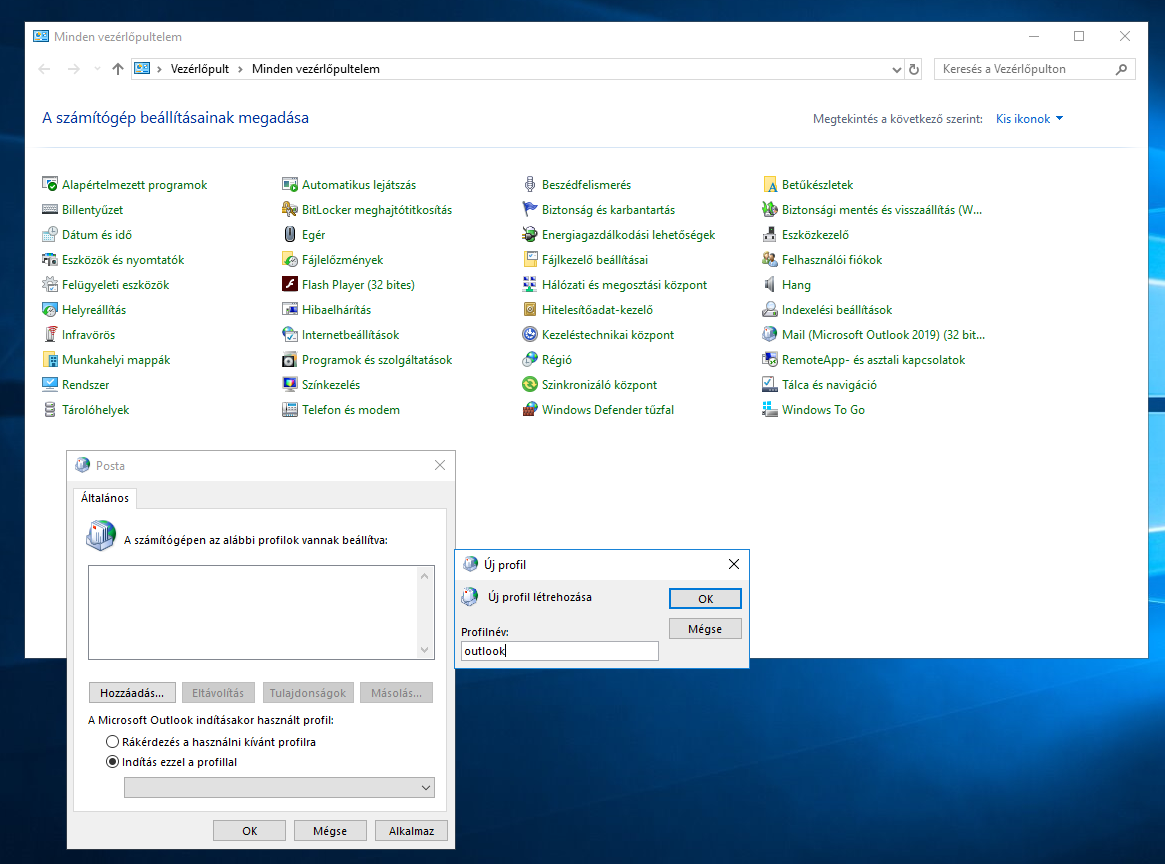Screen dimensions: 1165x864
Task: Open Eszközök és nyomtatók icon
Action: pos(50,260)
